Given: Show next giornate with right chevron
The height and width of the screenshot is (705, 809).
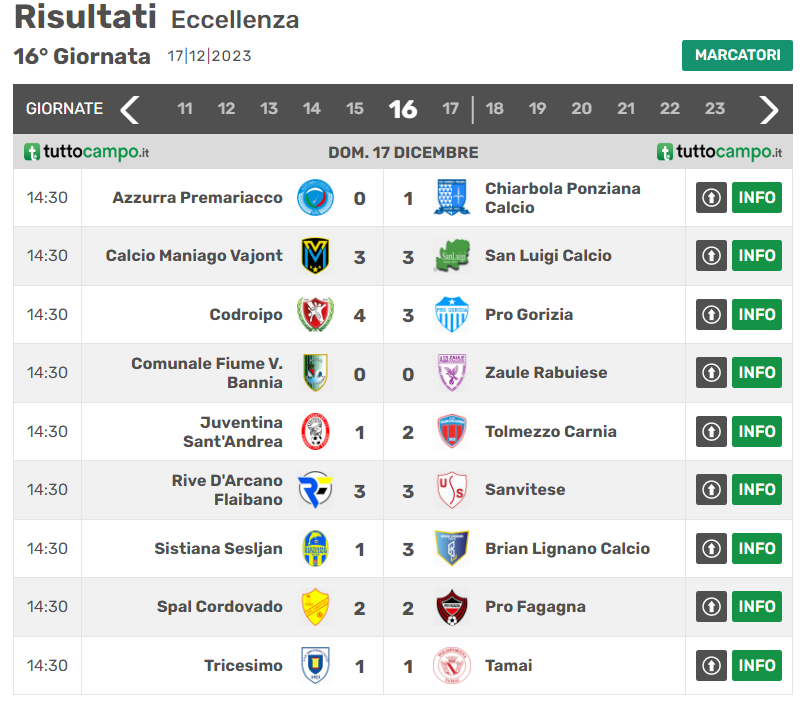Looking at the screenshot, I should pyautogui.click(x=769, y=109).
